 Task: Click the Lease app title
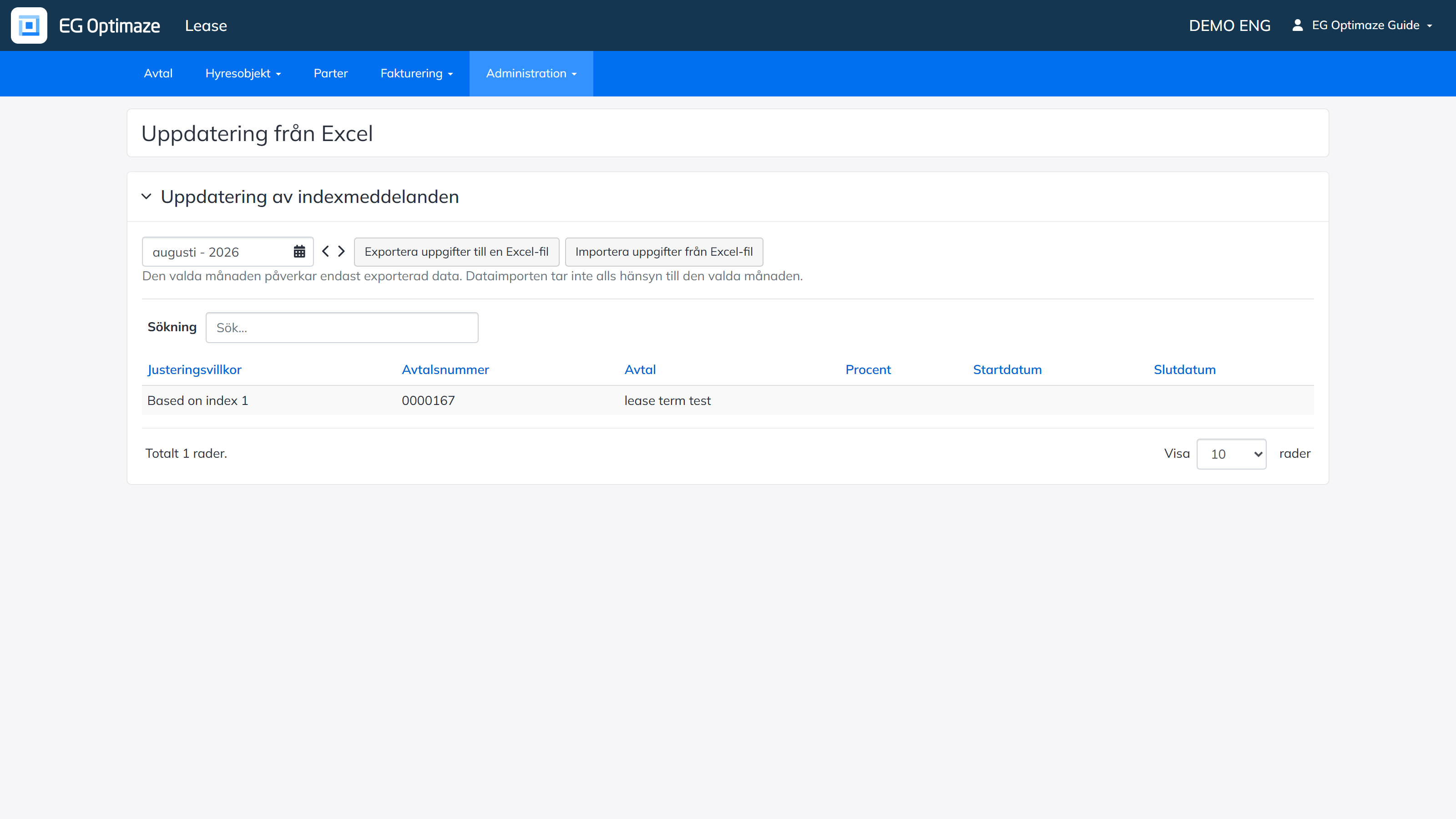[x=206, y=25]
